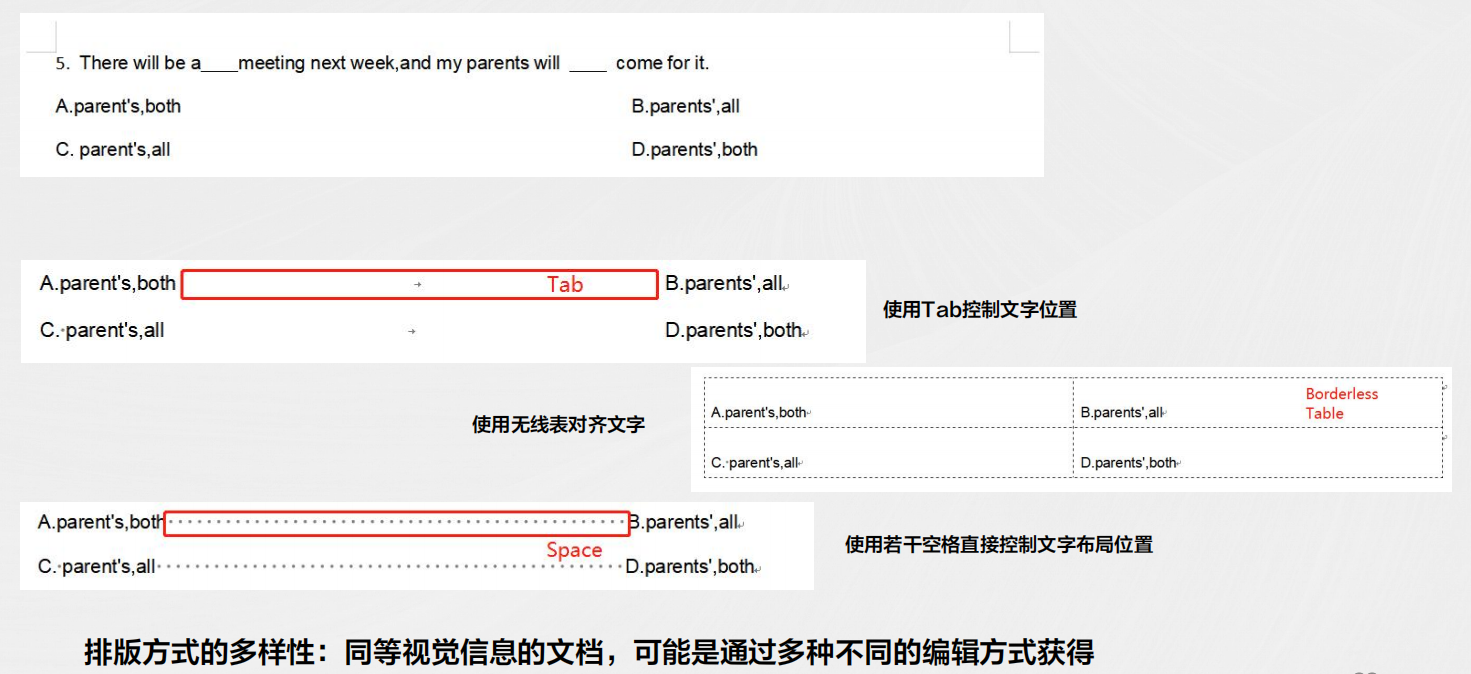Click the first blank in the question 5 sentence
1471x674 pixels.
tap(220, 66)
